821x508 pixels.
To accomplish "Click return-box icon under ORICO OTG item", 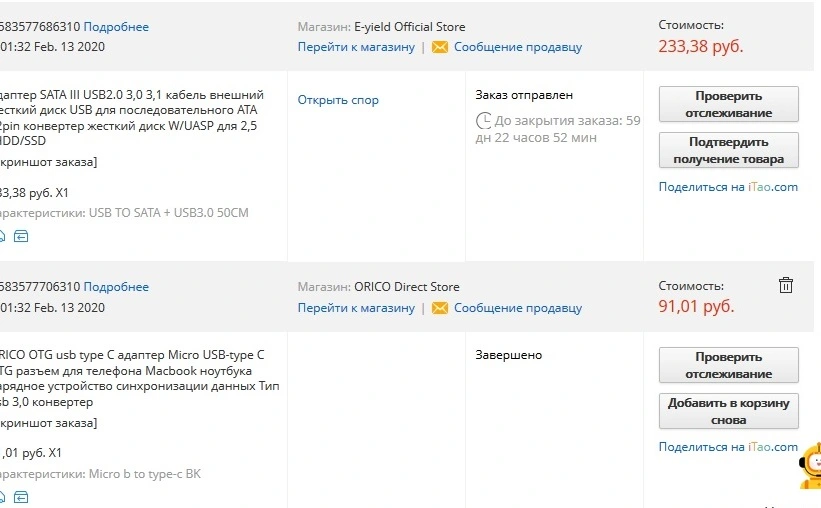I will coord(21,496).
